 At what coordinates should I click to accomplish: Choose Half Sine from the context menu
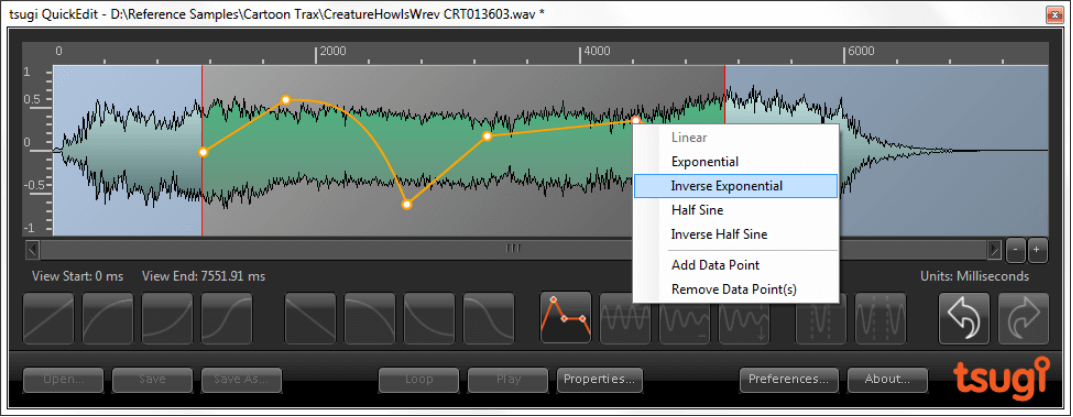click(x=736, y=210)
